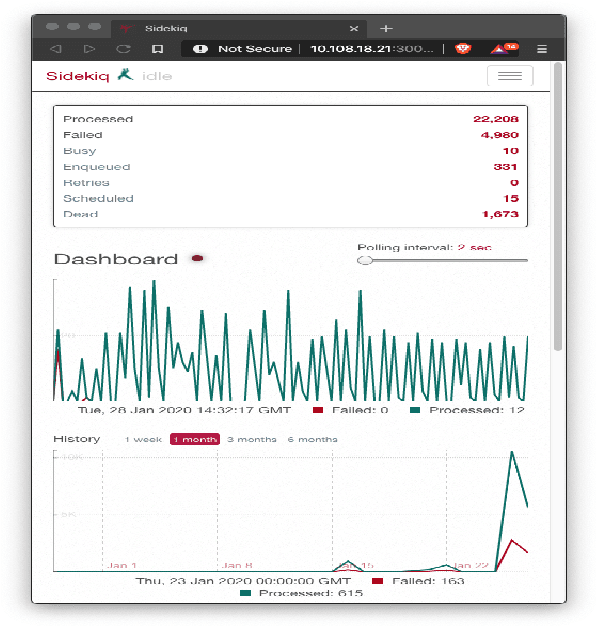596x626 pixels.
Task: Click the Jan 22 marker on history chart
Action: pyautogui.click(x=471, y=565)
